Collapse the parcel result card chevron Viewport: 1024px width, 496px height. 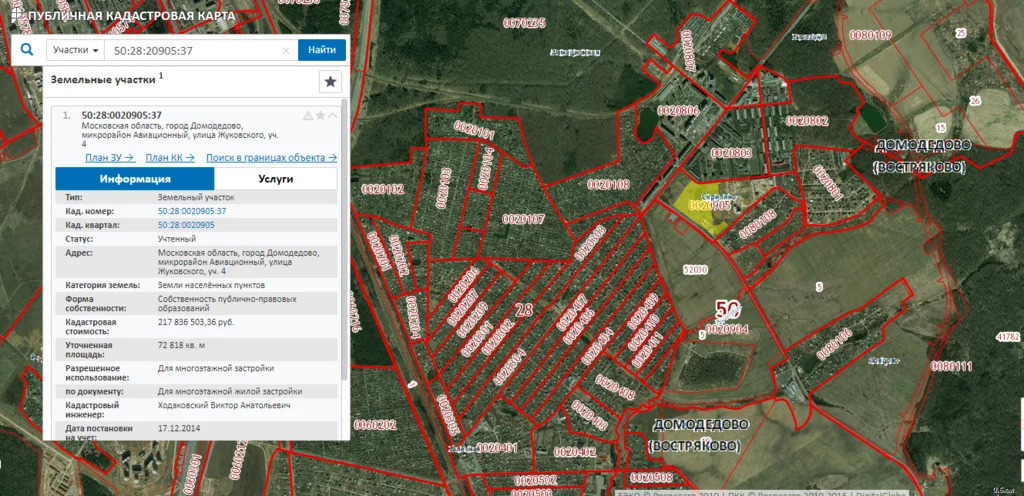click(332, 116)
